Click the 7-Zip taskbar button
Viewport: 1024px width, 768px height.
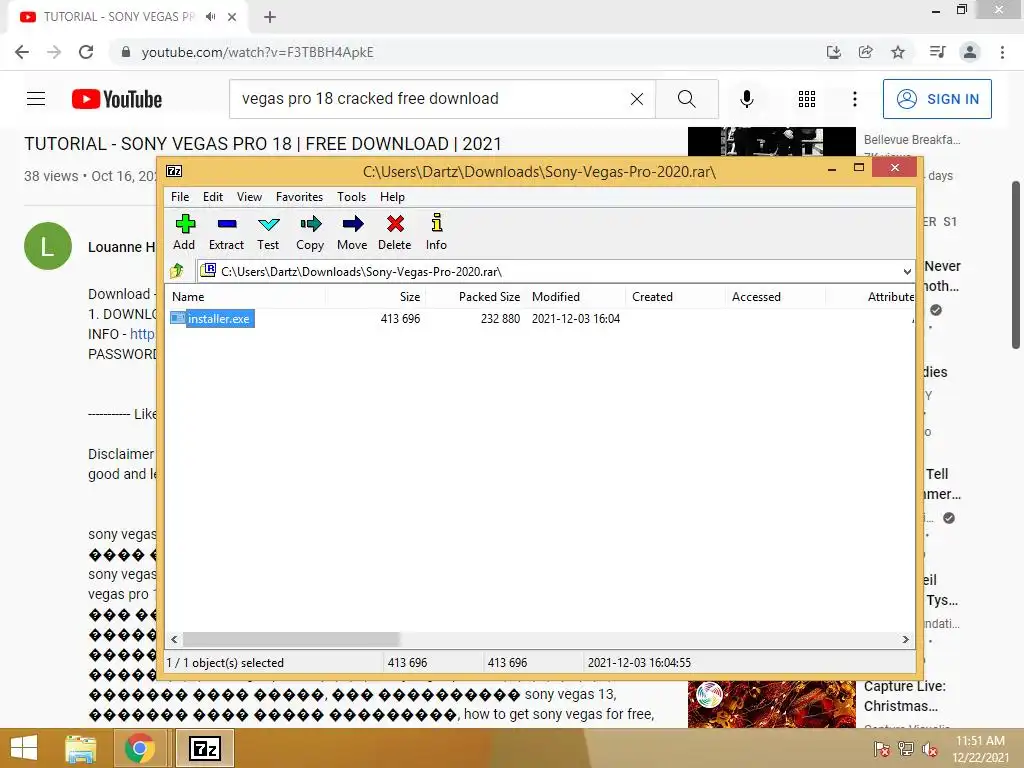pyautogui.click(x=204, y=748)
